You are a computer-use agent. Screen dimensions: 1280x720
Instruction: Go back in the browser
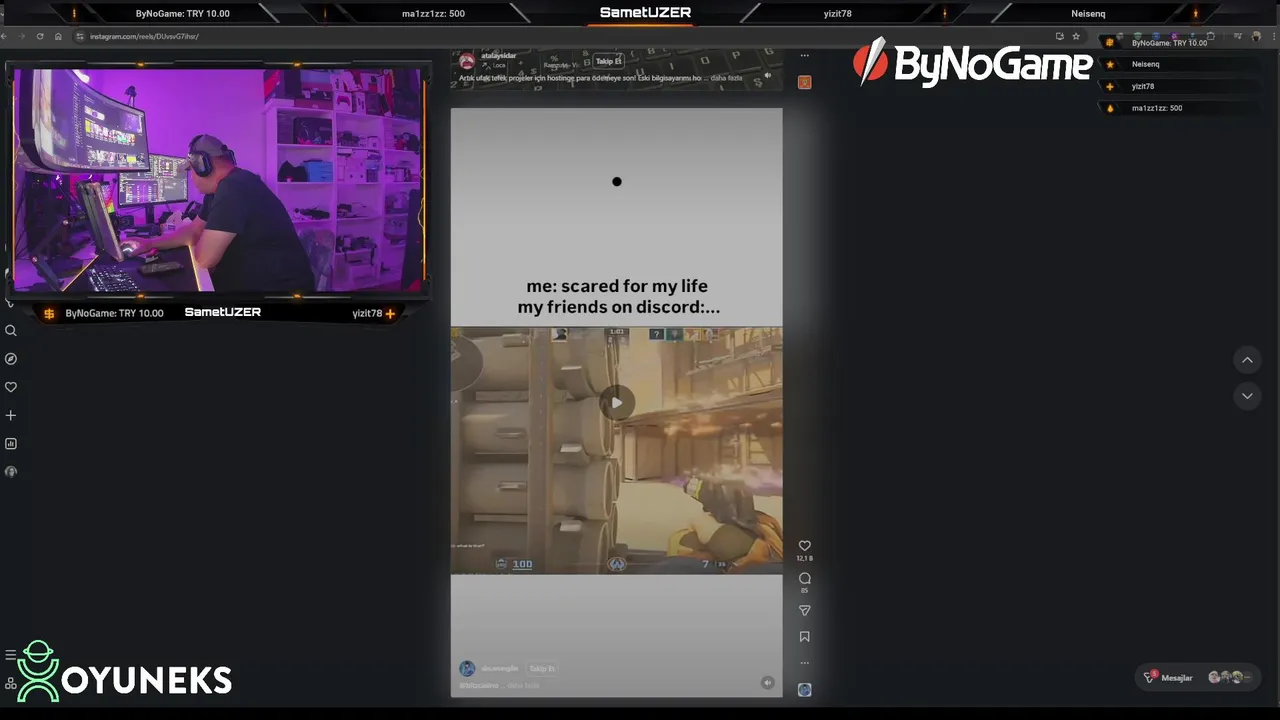[4, 36]
